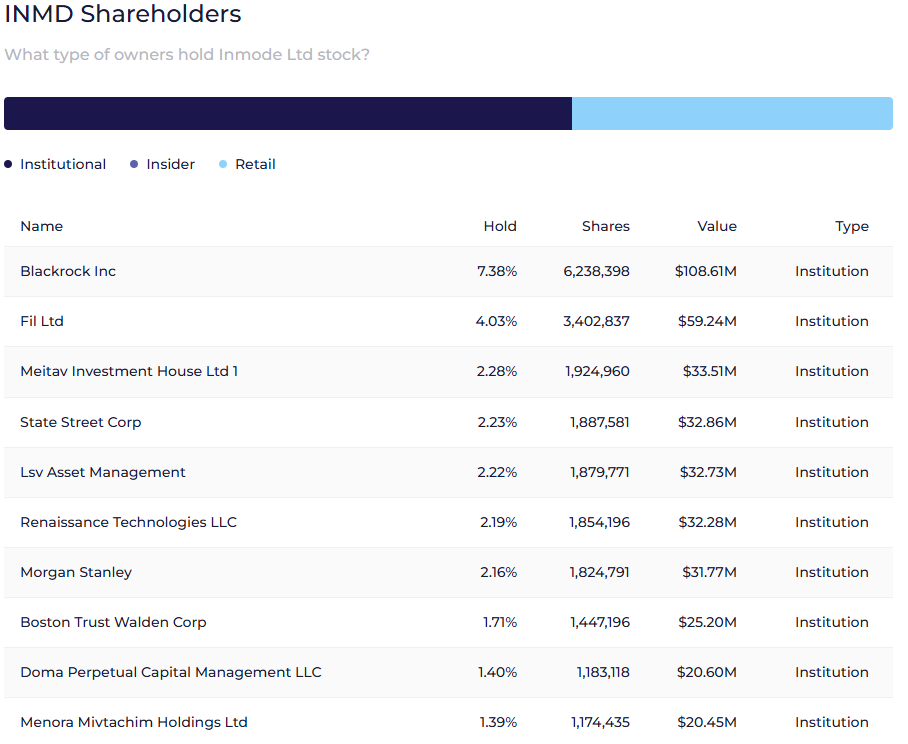This screenshot has height=744, width=908.
Task: Click Institution type in Blackrock row
Action: click(832, 272)
